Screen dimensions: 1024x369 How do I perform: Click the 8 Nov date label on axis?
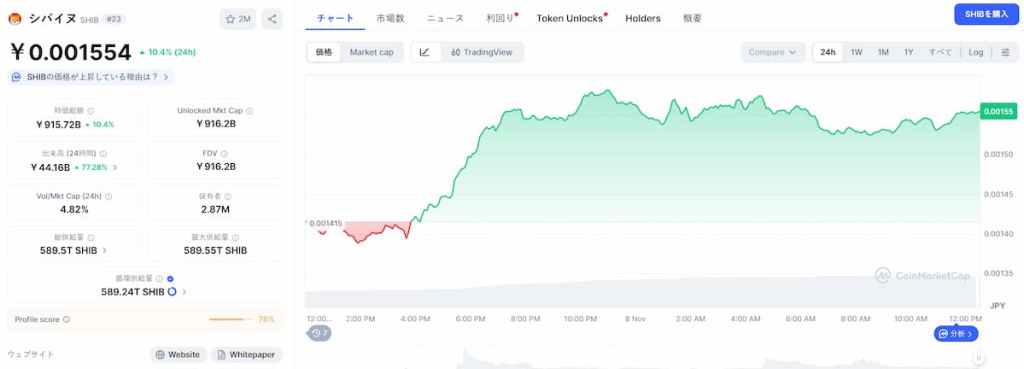click(635, 319)
